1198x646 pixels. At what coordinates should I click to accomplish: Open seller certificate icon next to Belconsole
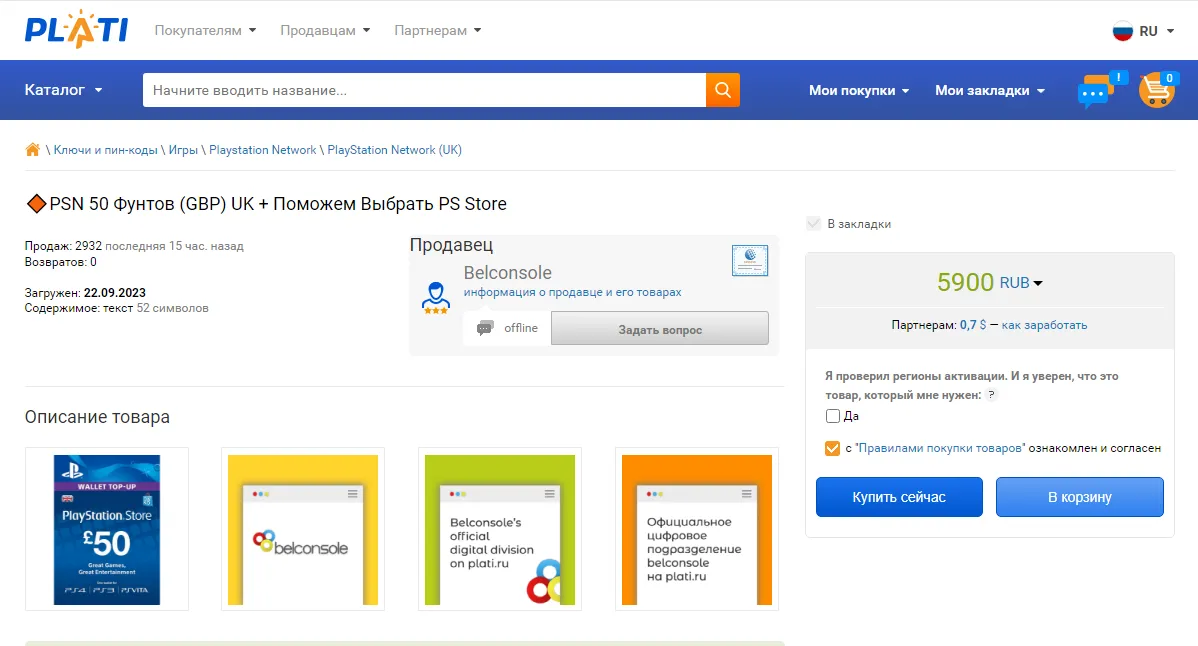[x=750, y=260]
